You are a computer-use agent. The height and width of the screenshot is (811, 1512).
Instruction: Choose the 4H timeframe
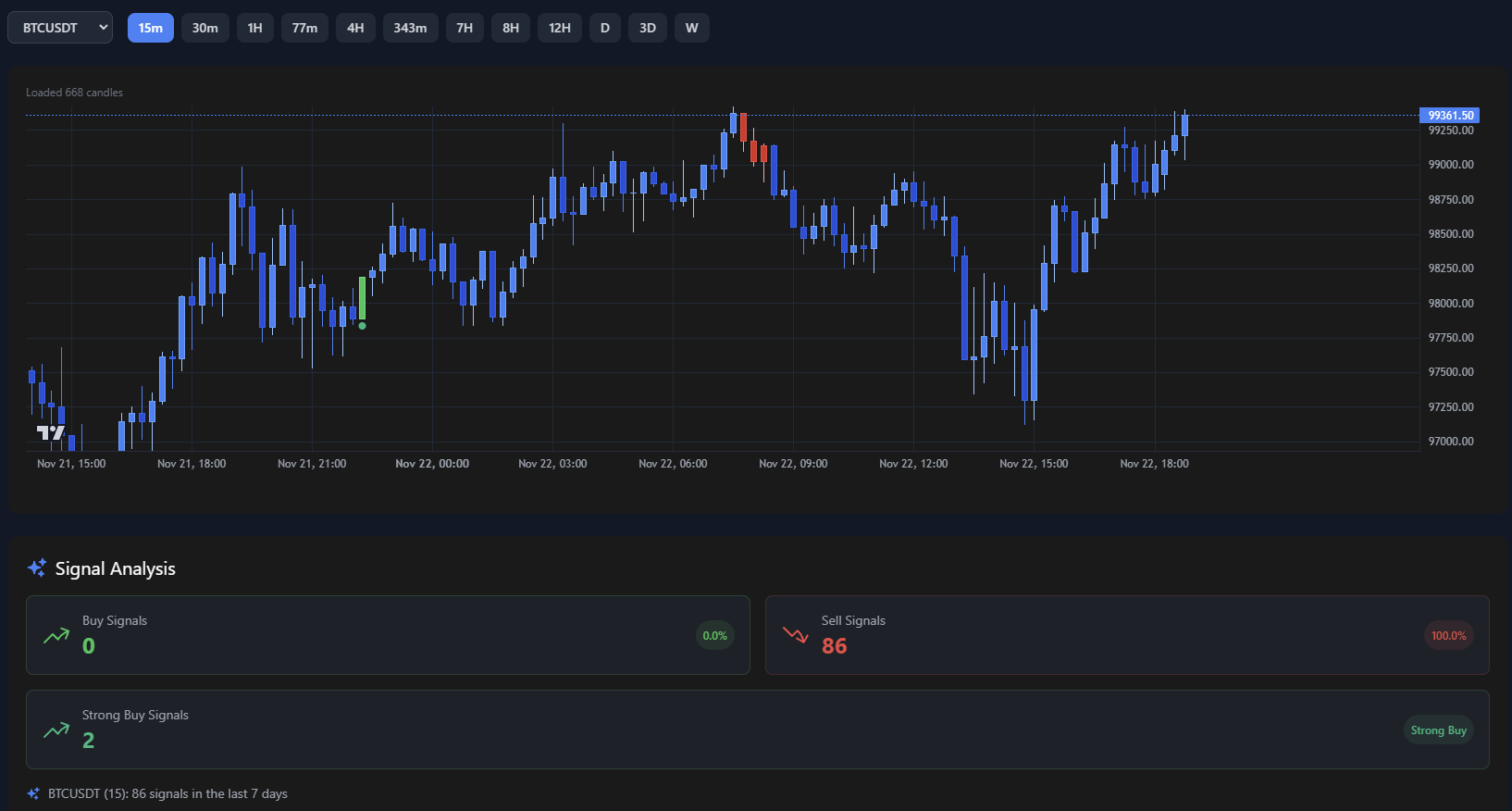355,28
